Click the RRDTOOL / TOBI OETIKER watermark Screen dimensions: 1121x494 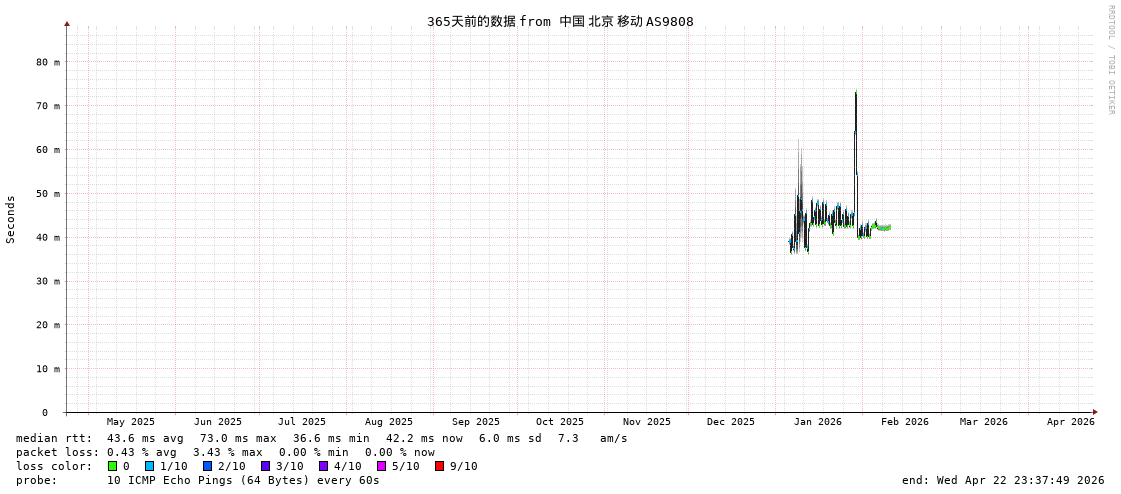(x=1110, y=60)
